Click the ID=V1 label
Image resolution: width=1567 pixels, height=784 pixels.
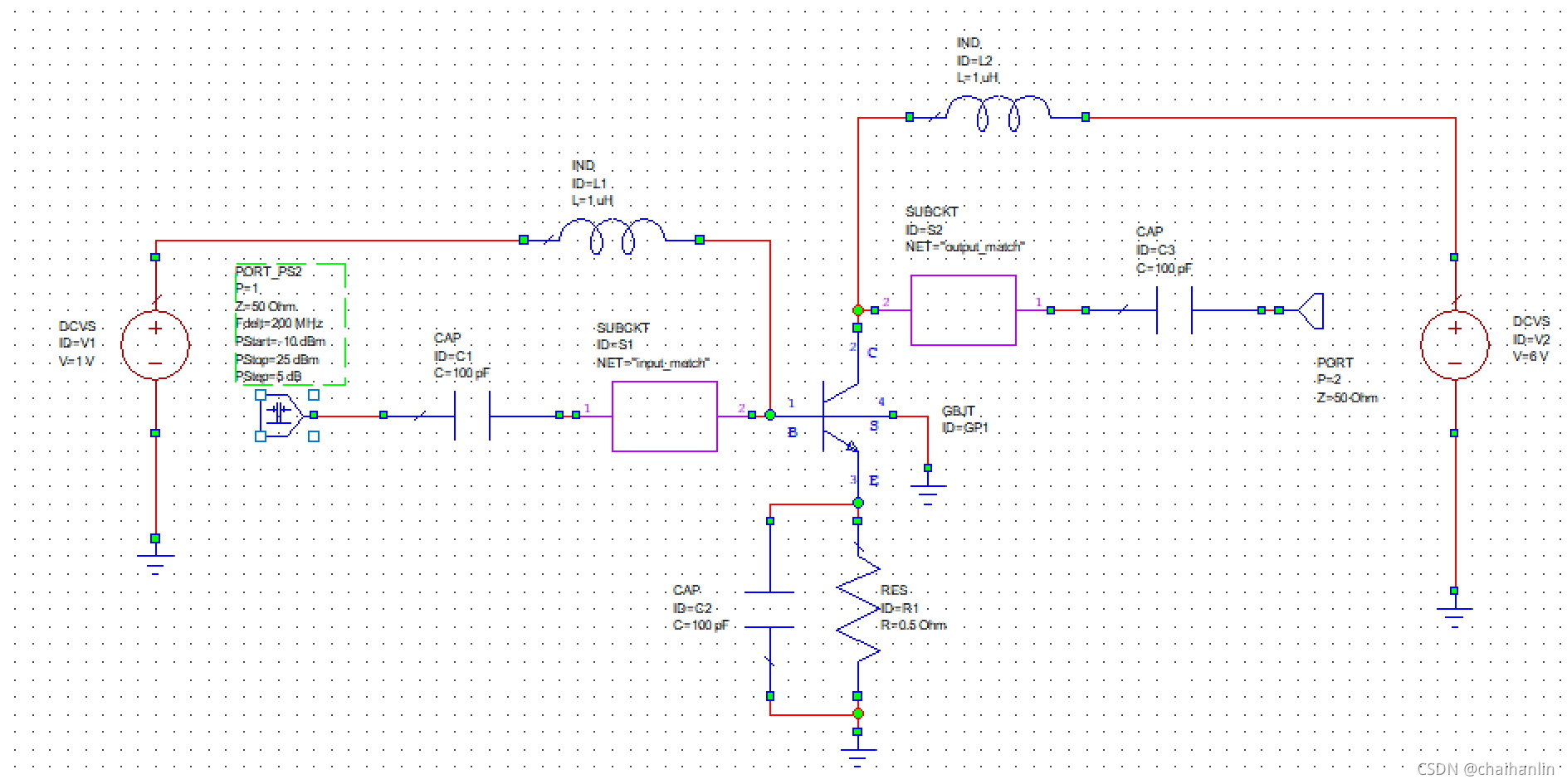point(77,343)
